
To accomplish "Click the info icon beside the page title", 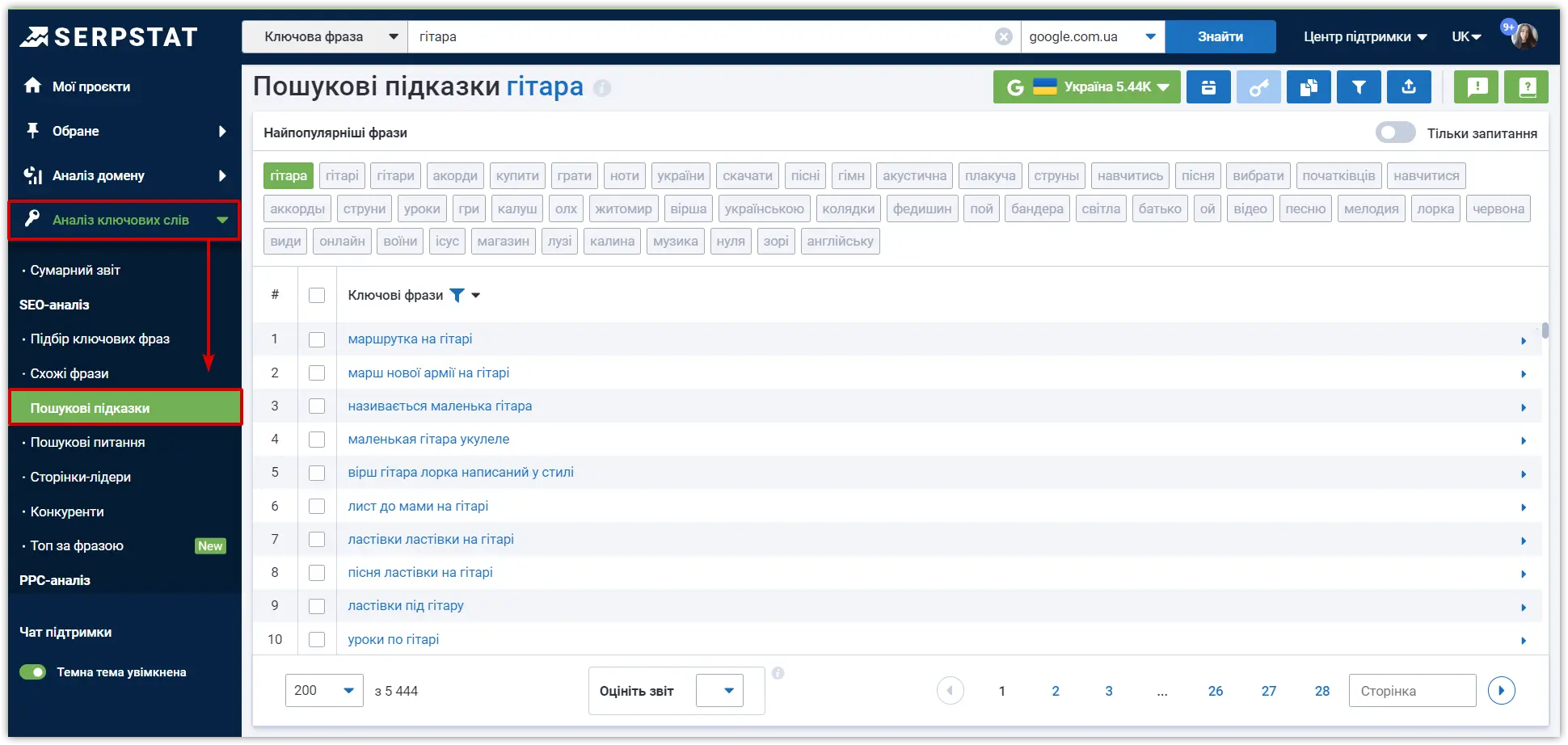I will tap(602, 88).
